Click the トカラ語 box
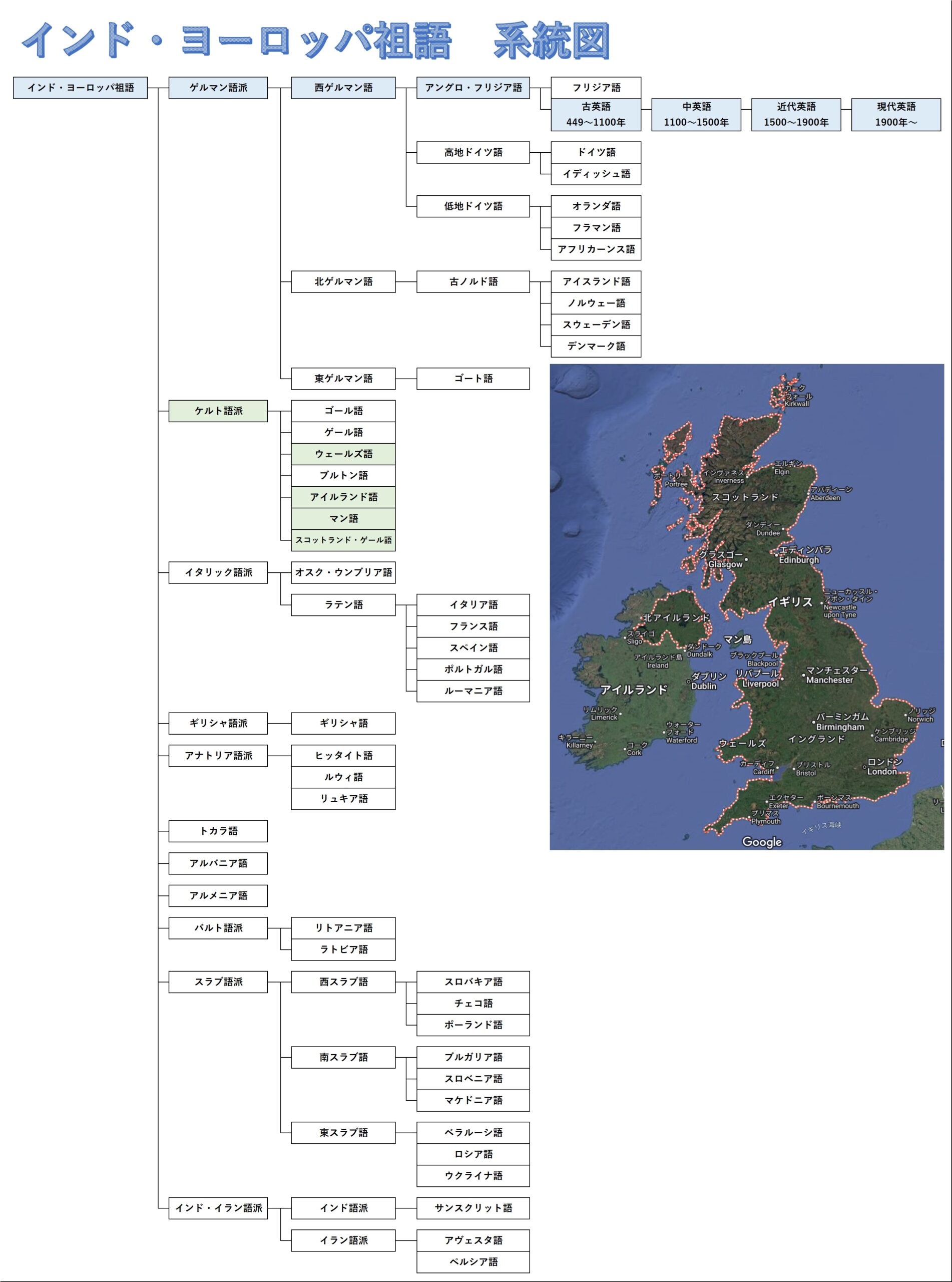This screenshot has width=952, height=1282. pos(218,831)
